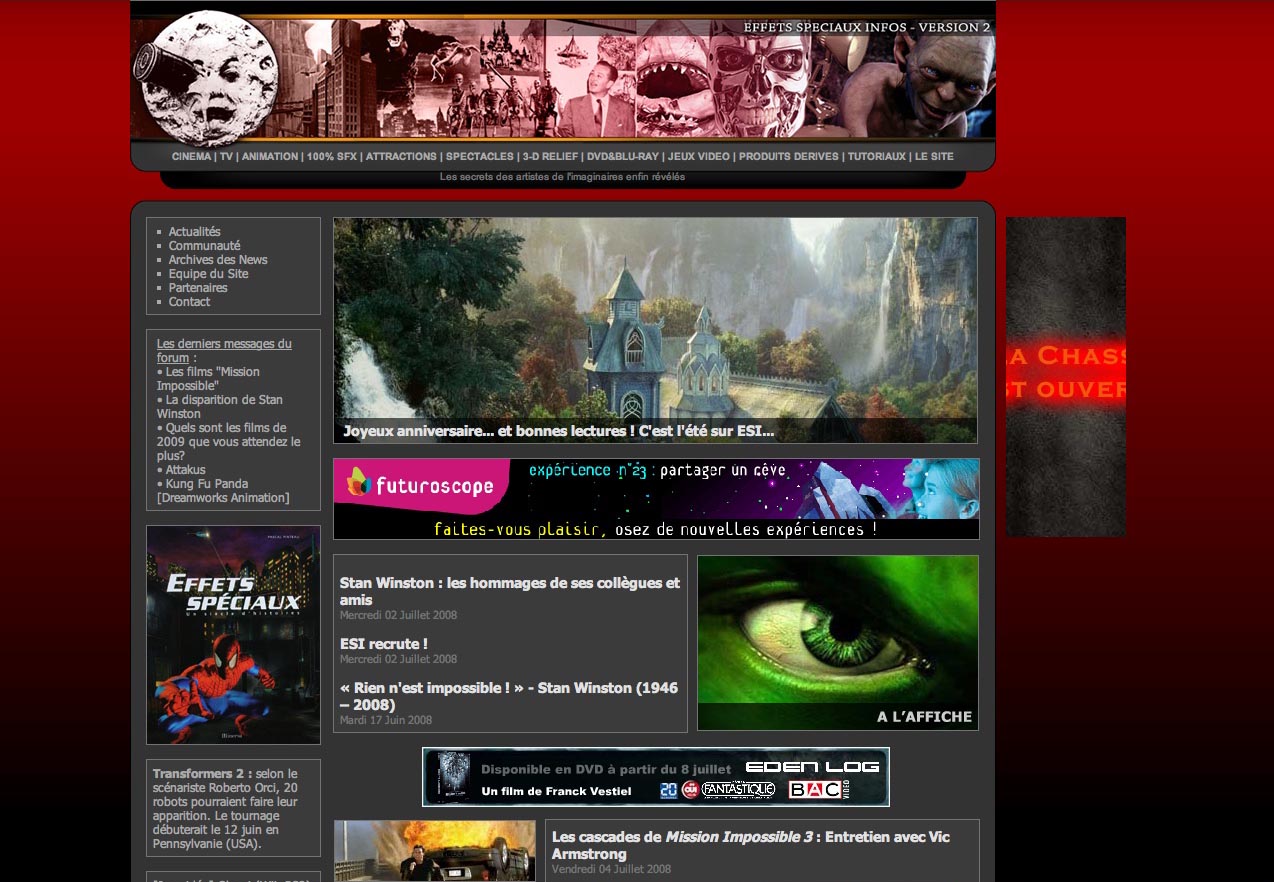Open the 'ESI recrute !' news article

pyautogui.click(x=383, y=644)
